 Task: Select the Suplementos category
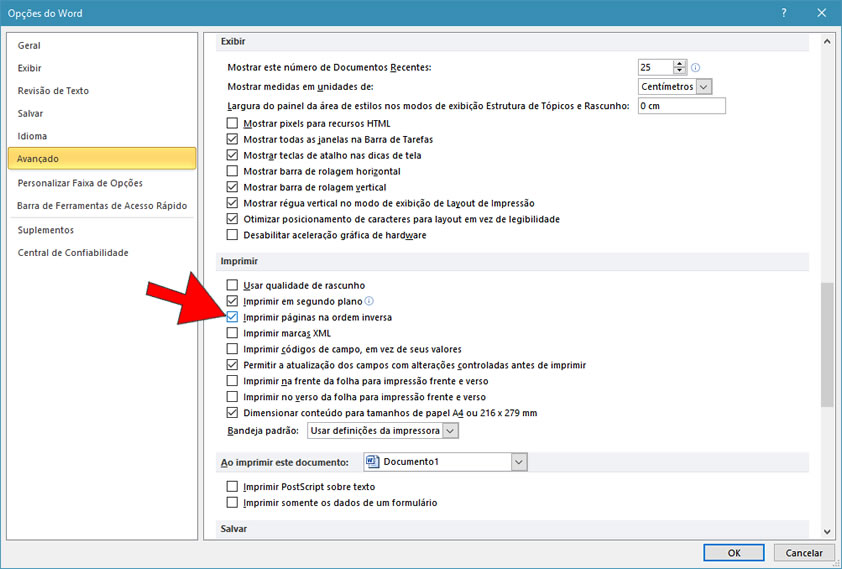coord(102,230)
